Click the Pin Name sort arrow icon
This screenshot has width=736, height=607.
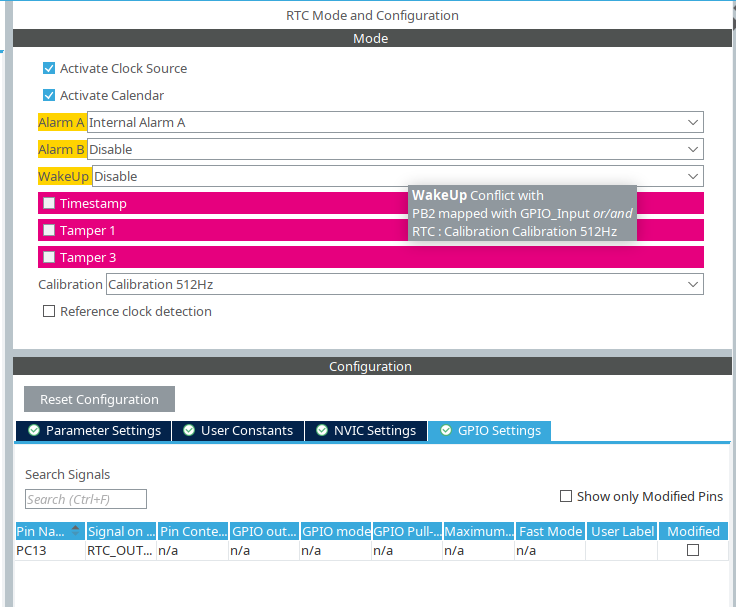point(76,531)
